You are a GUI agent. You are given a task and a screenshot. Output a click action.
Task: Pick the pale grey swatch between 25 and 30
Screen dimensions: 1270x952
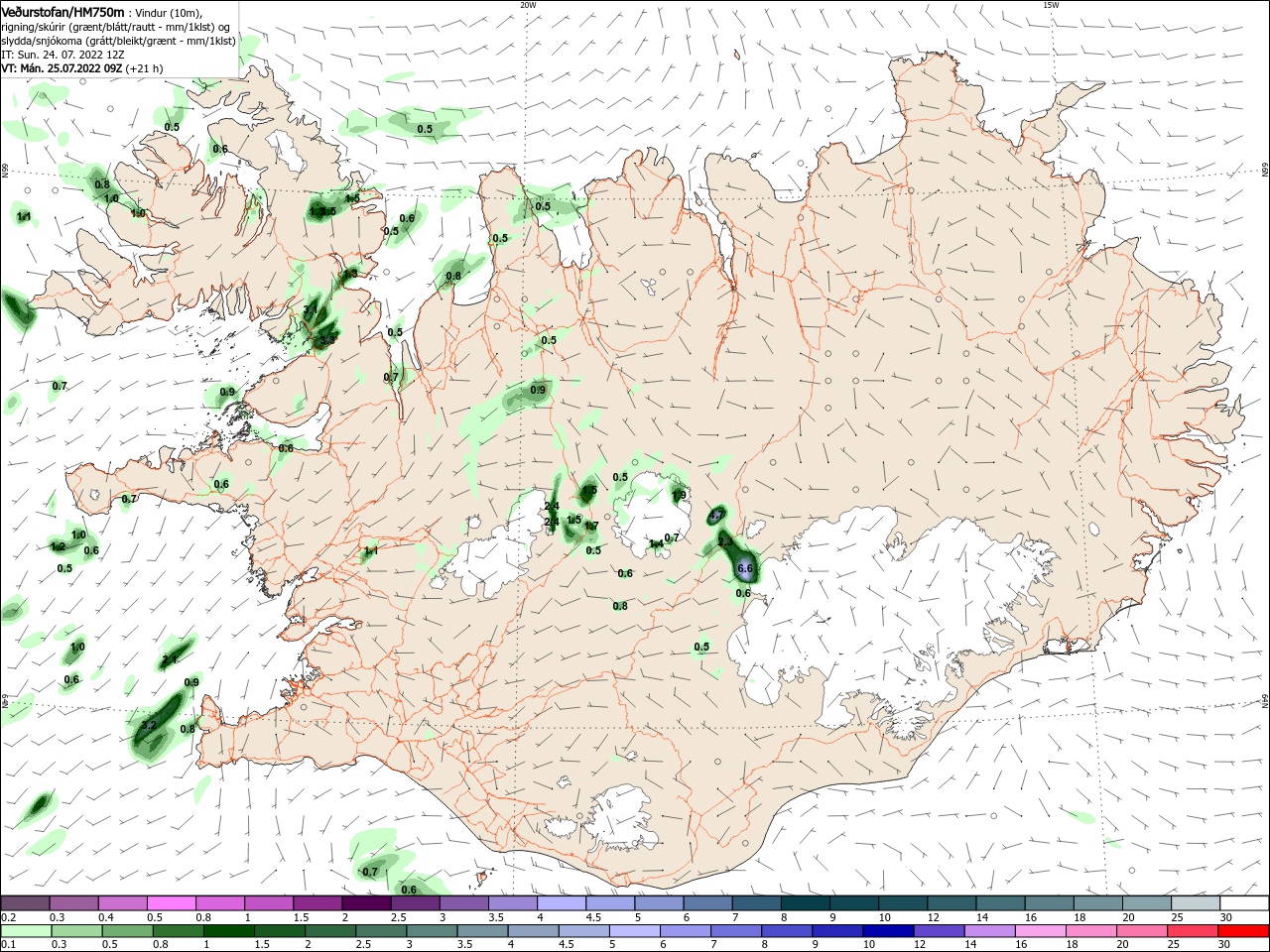1196,902
